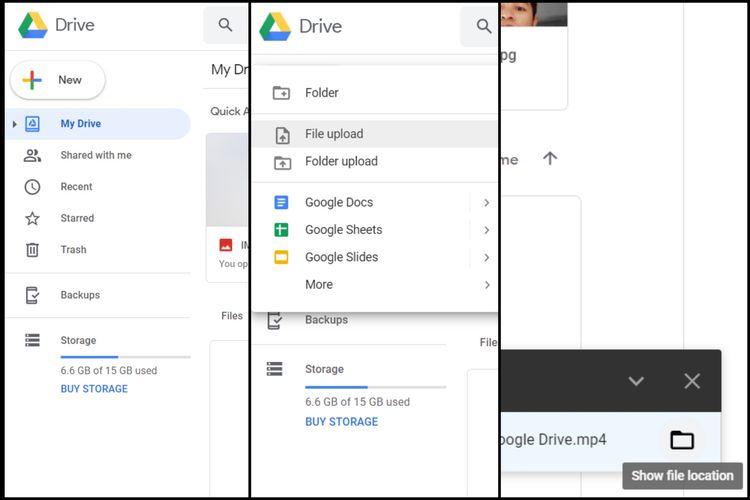The image size is (750, 500).
Task: Click the blue Google Docs icon
Action: [x=281, y=202]
